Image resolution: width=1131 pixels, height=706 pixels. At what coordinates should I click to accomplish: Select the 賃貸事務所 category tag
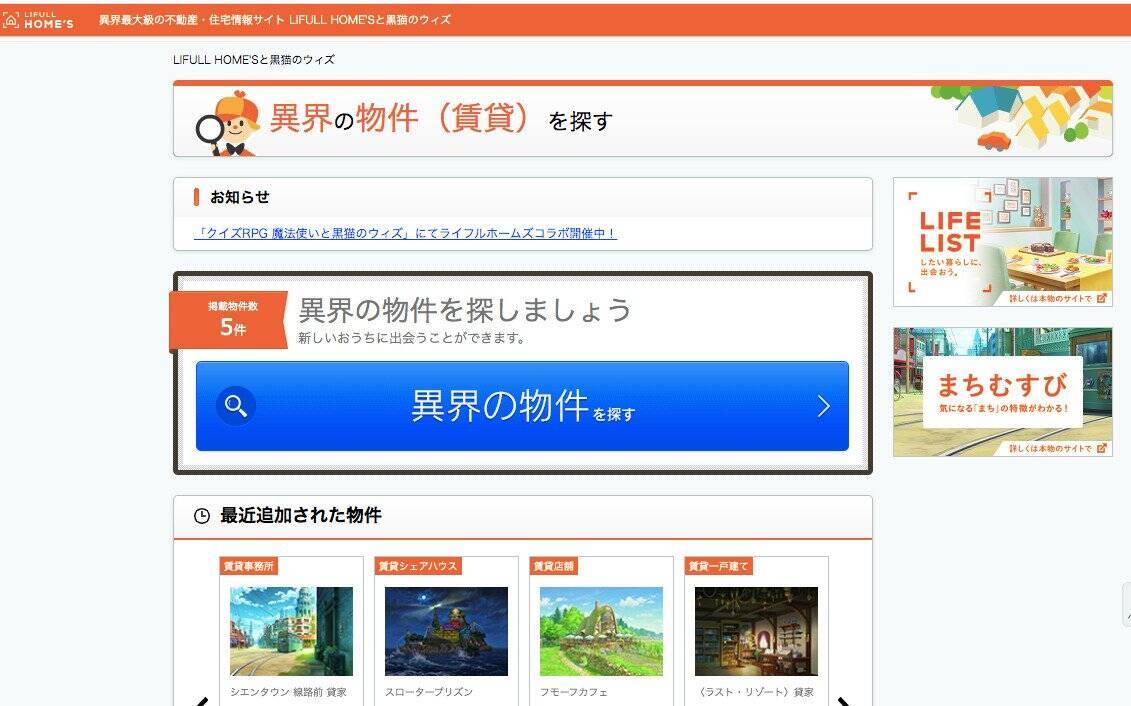coord(248,566)
